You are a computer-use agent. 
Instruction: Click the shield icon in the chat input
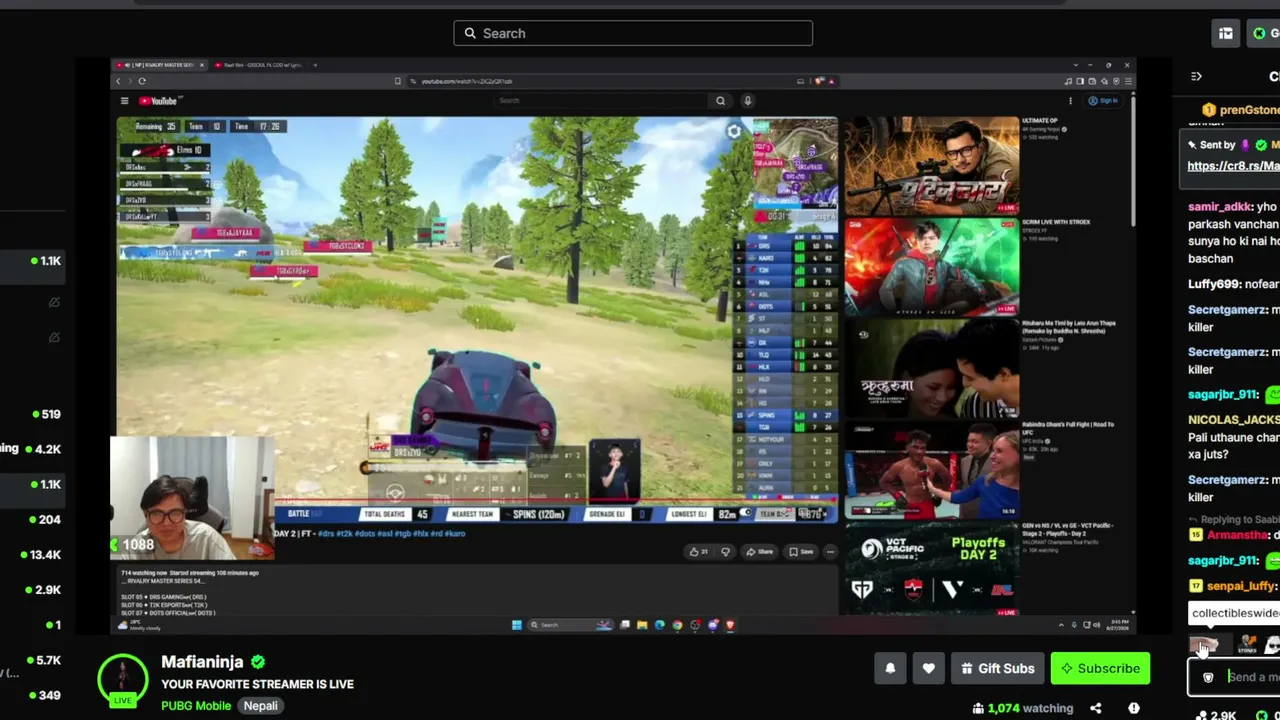coord(1208,678)
